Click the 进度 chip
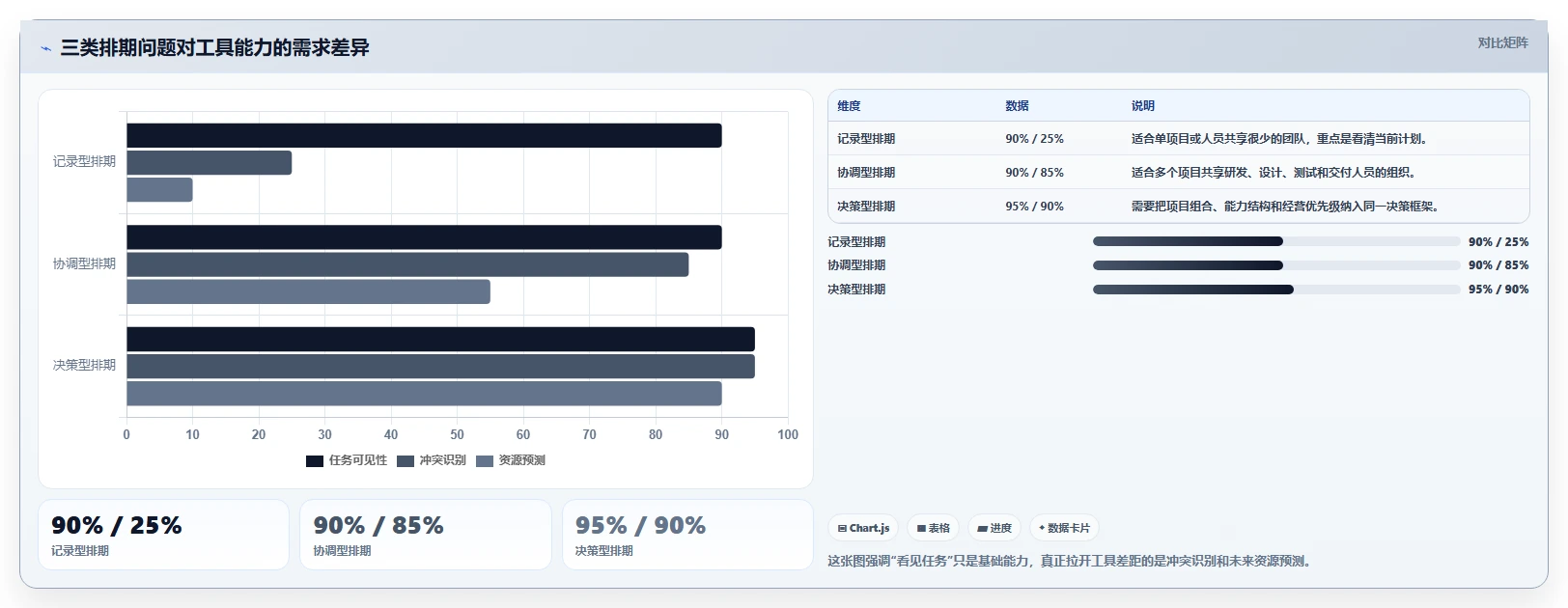 994,528
